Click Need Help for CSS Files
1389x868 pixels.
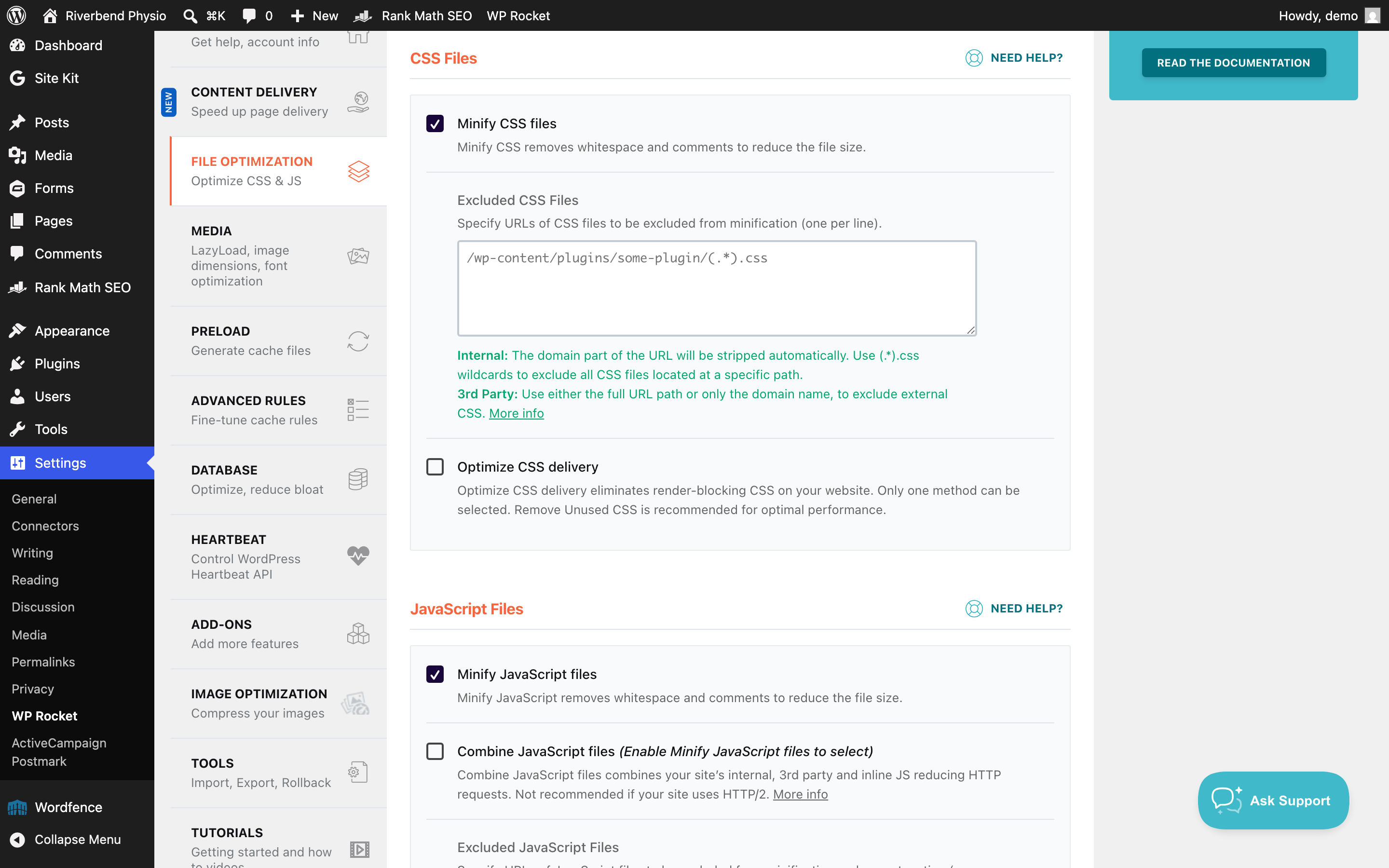1014,57
